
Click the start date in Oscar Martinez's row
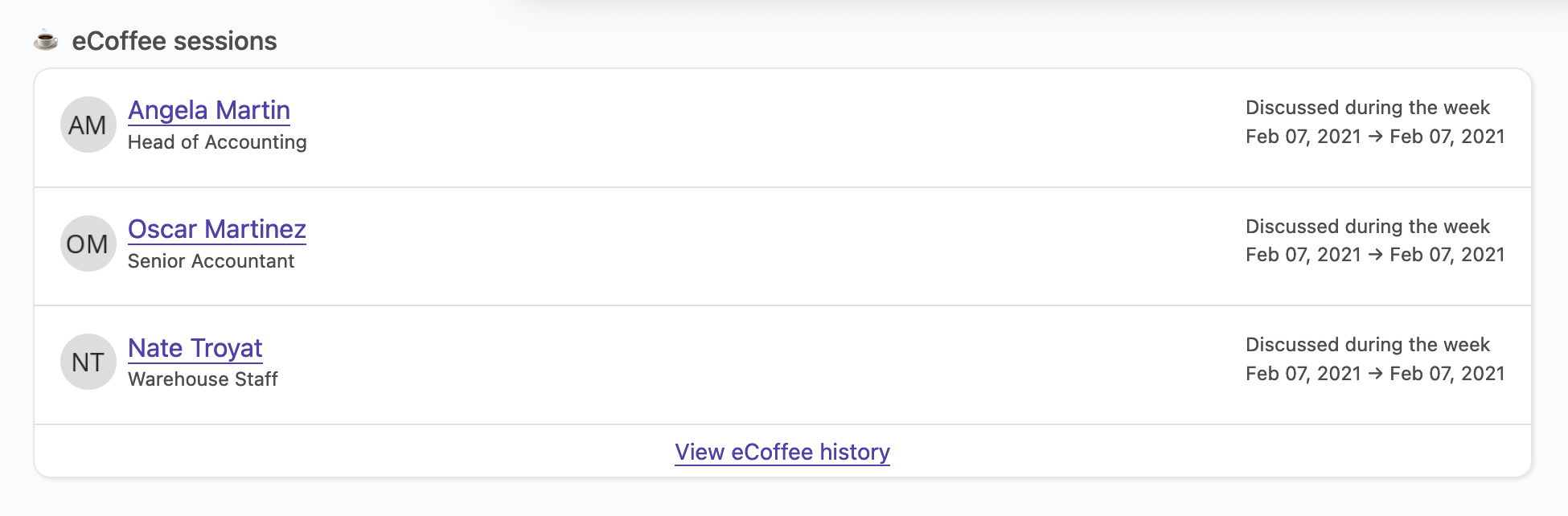1303,255
